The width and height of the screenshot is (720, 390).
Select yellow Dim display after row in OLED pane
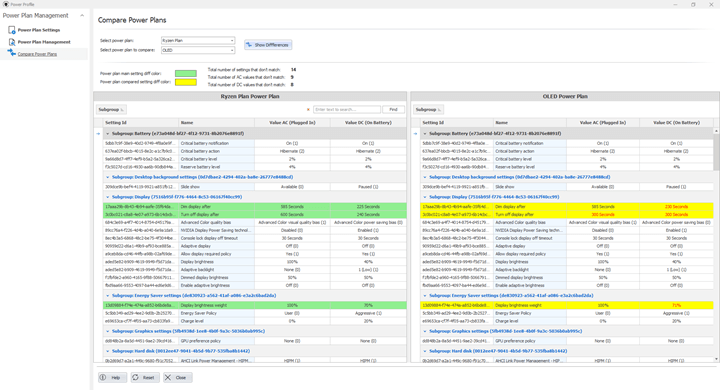(567, 207)
